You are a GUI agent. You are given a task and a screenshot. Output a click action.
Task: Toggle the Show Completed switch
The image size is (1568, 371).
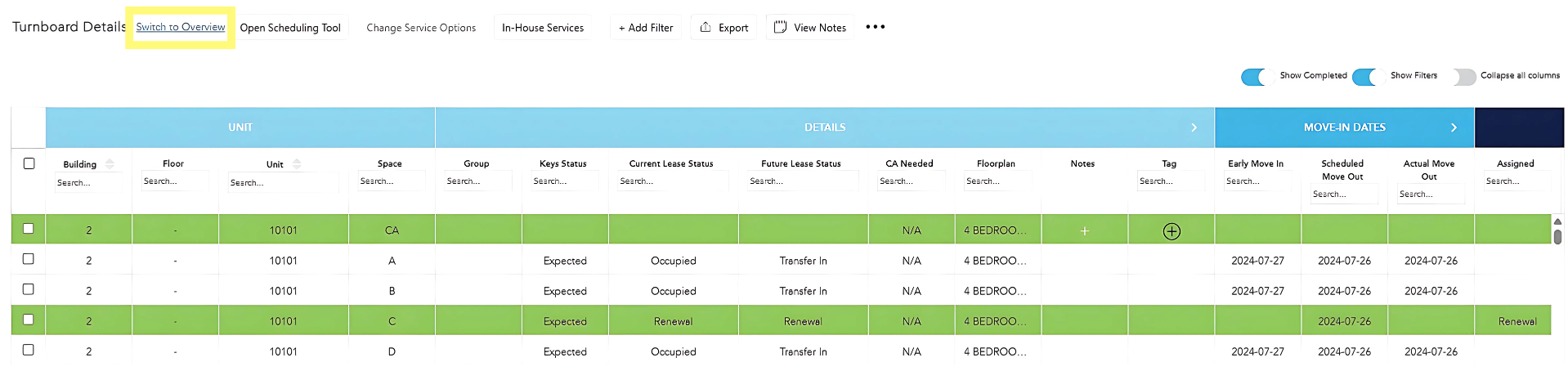[1255, 76]
